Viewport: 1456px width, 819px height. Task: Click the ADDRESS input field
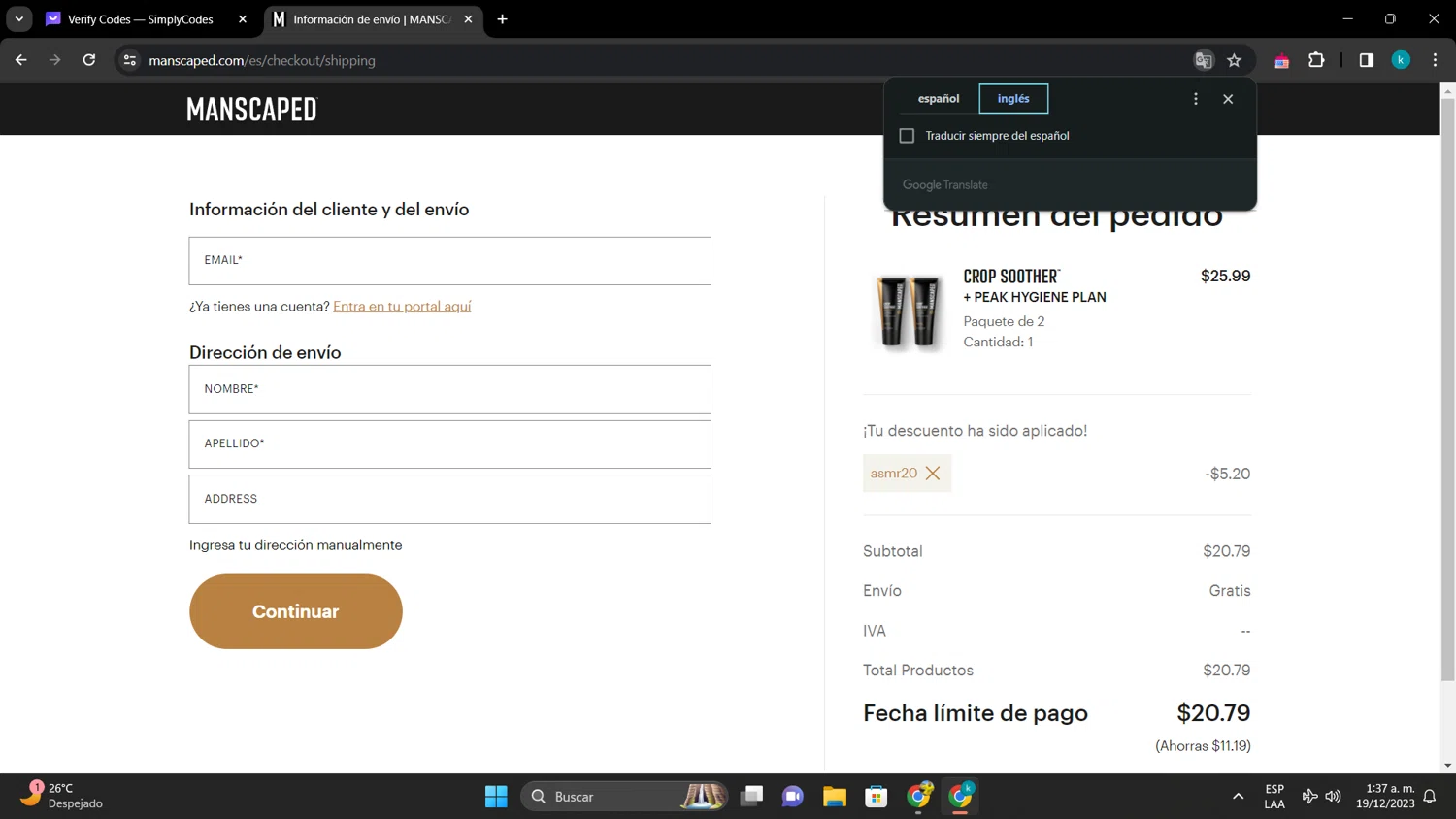pos(449,499)
